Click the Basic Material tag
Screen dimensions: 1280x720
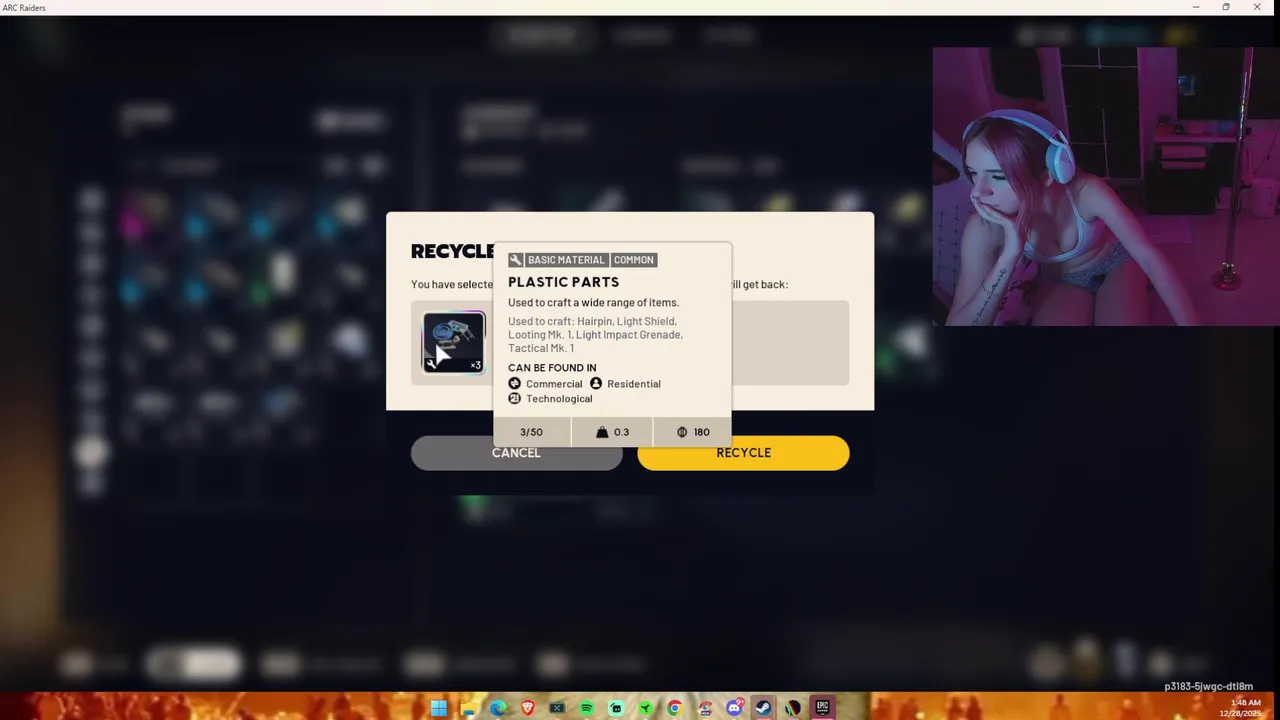click(566, 260)
